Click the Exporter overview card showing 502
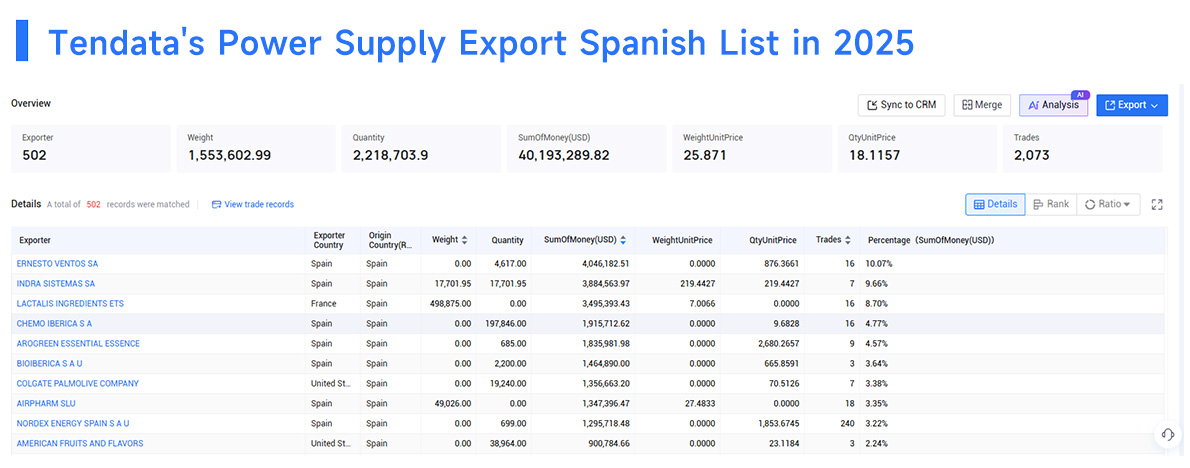The image size is (1190, 468). [x=91, y=149]
